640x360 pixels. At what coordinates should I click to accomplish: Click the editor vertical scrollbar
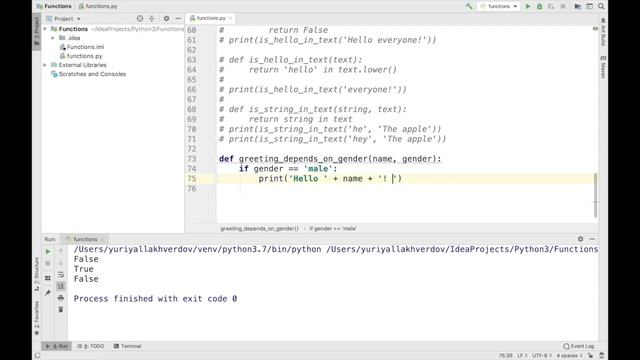(x=595, y=195)
